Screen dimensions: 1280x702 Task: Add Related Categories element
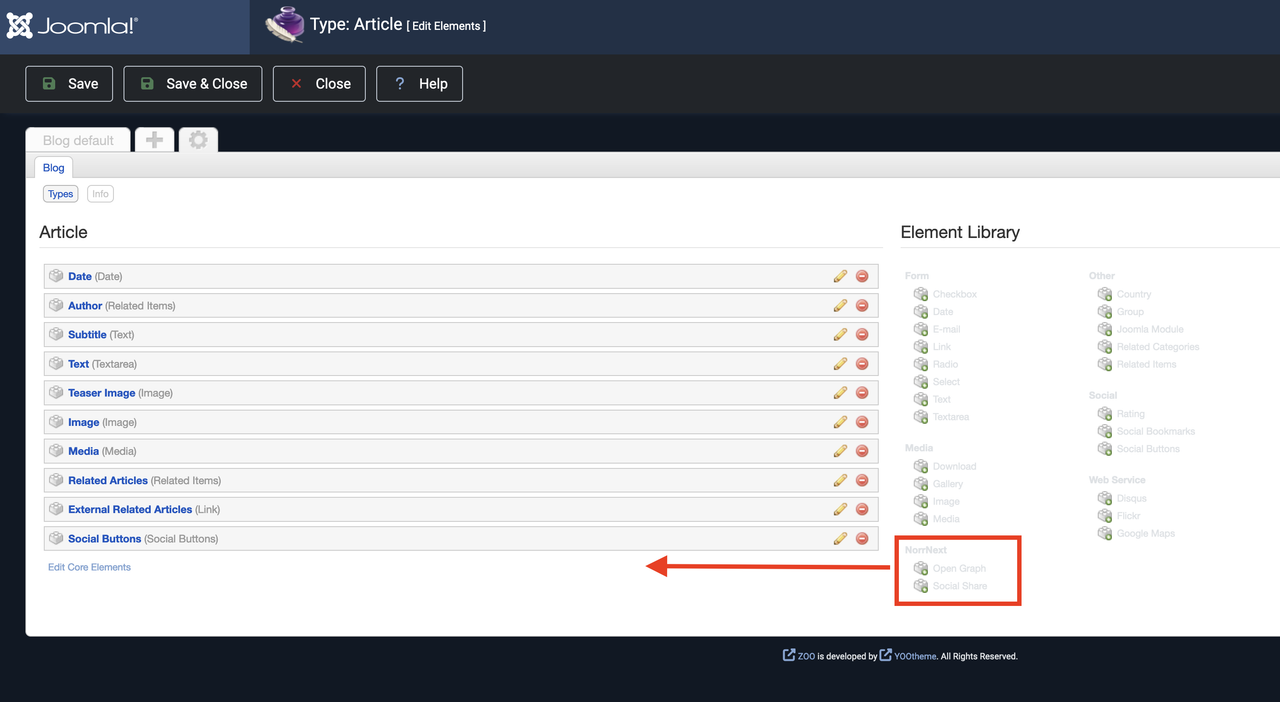(x=1148, y=347)
